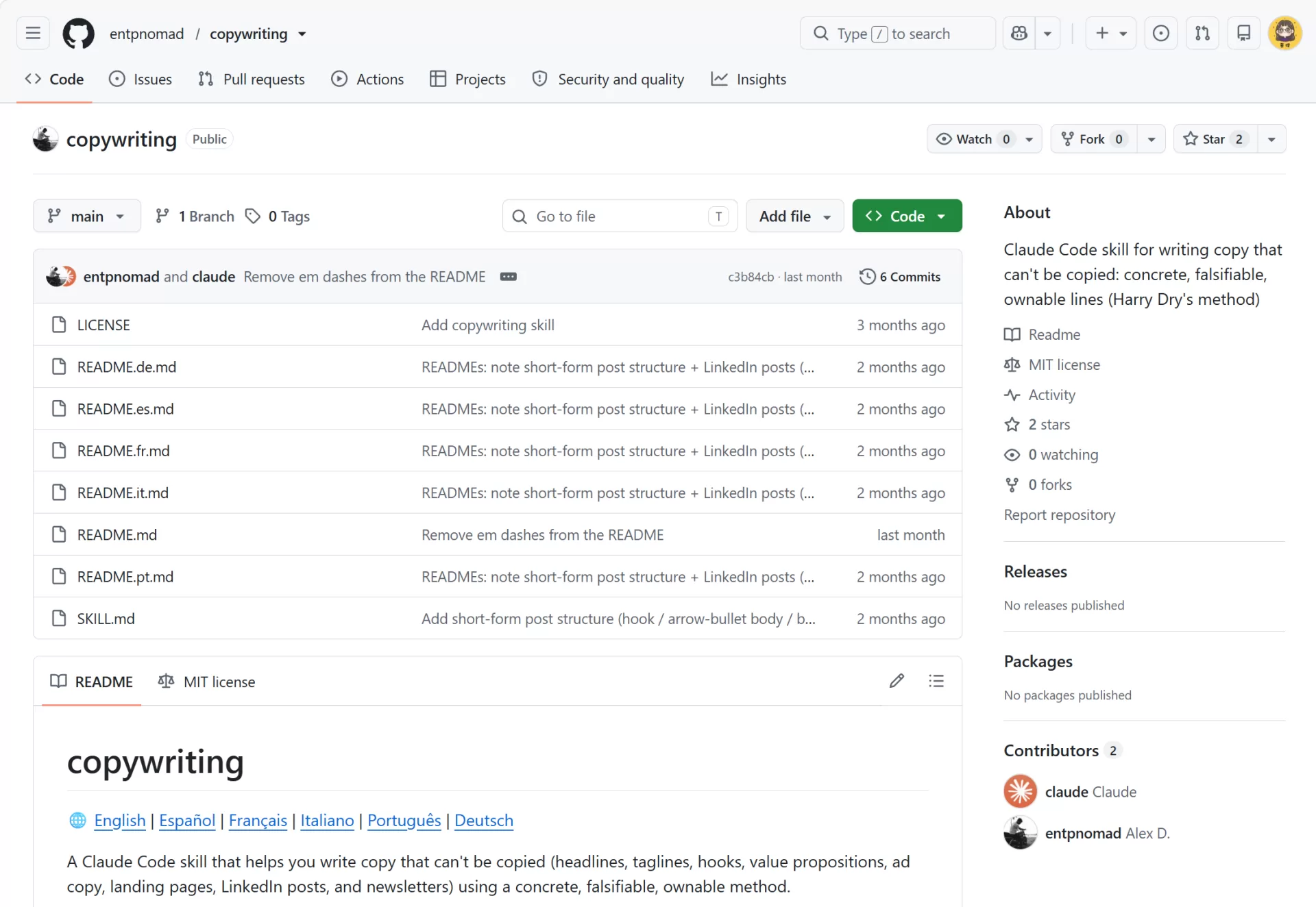This screenshot has width=1316, height=907.
Task: Switch to the Issues tab
Action: coord(141,79)
